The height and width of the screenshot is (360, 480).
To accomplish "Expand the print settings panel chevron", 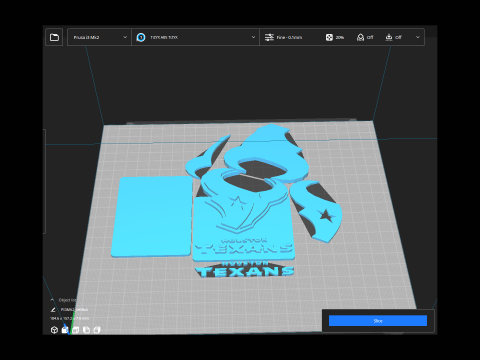I will [418, 37].
